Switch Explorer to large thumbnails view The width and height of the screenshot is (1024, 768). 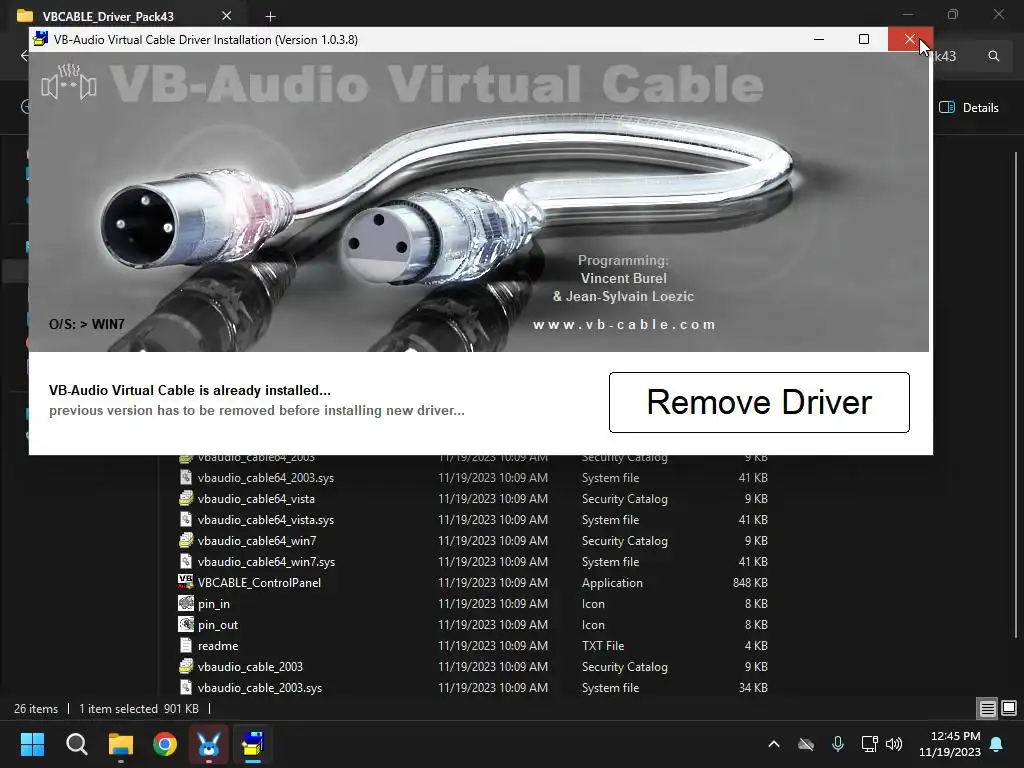click(1009, 708)
